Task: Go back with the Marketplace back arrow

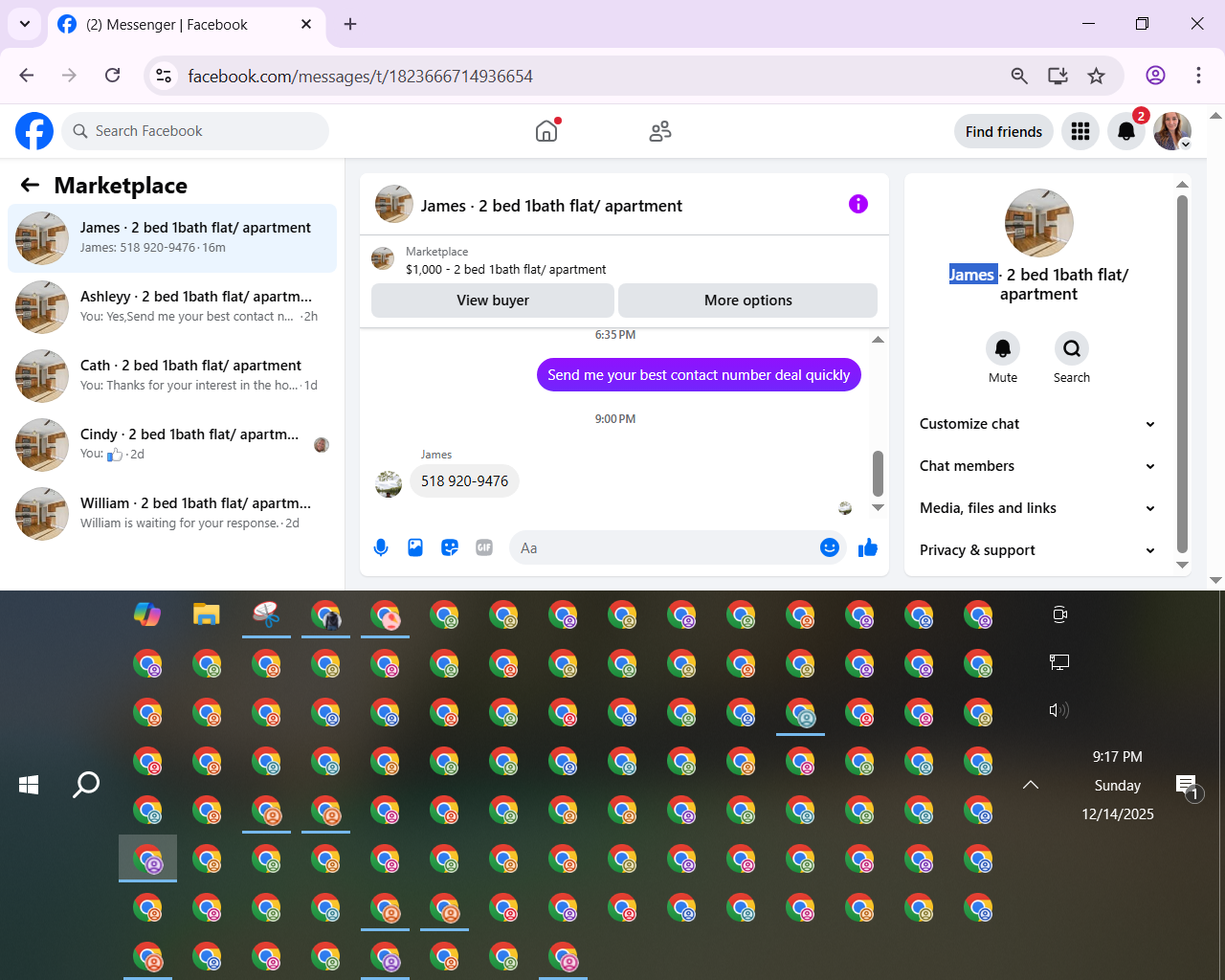Action: 31,186
